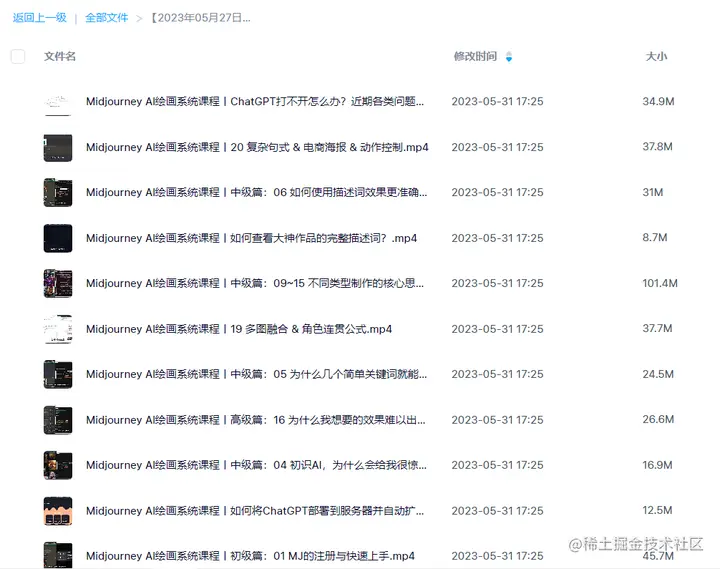Screen dimensions: 720x569
Task: Click the 101.4M size value
Action: tap(660, 283)
